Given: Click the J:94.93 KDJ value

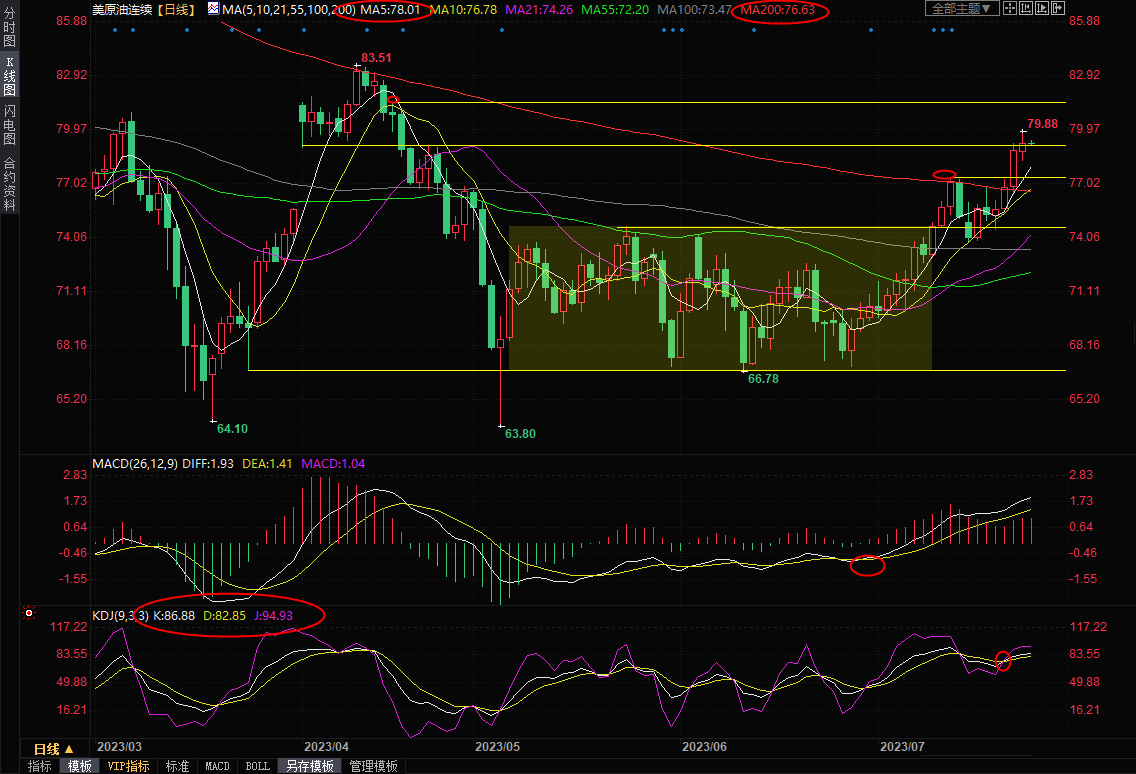Looking at the screenshot, I should click(x=273, y=615).
